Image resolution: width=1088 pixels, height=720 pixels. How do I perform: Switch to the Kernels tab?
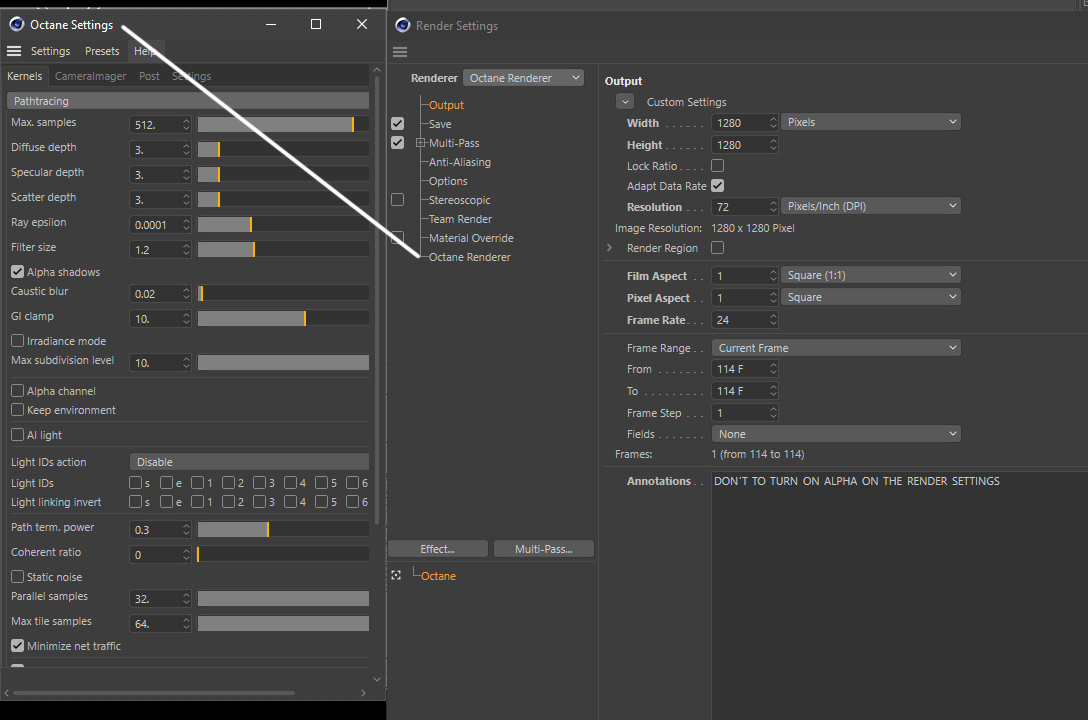click(x=24, y=76)
